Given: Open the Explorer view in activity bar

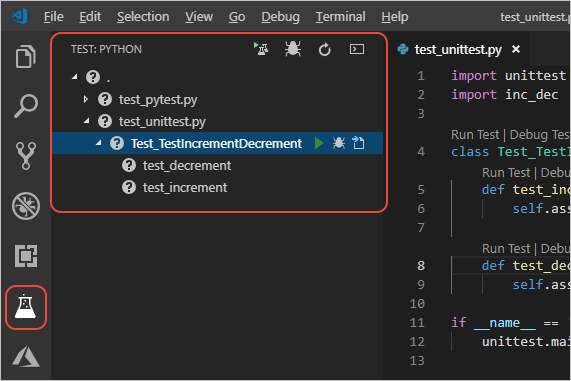Looking at the screenshot, I should [25, 56].
